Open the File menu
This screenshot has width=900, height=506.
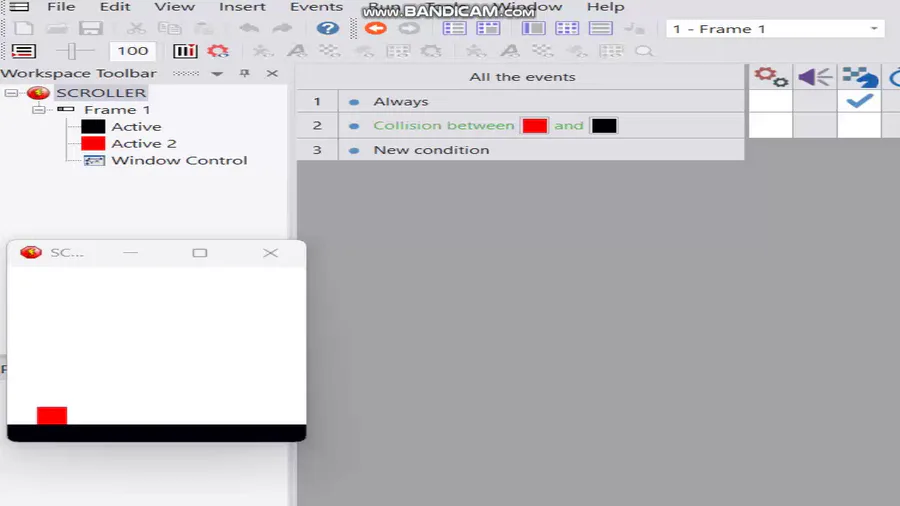pos(61,7)
